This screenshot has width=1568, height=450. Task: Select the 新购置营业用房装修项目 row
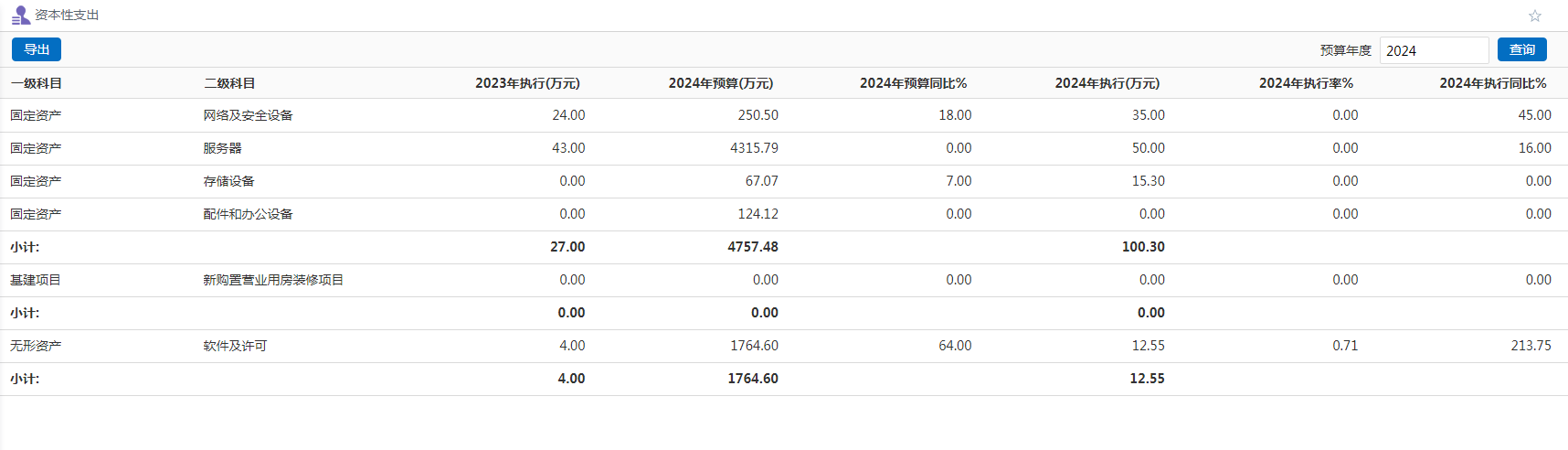(x=273, y=280)
